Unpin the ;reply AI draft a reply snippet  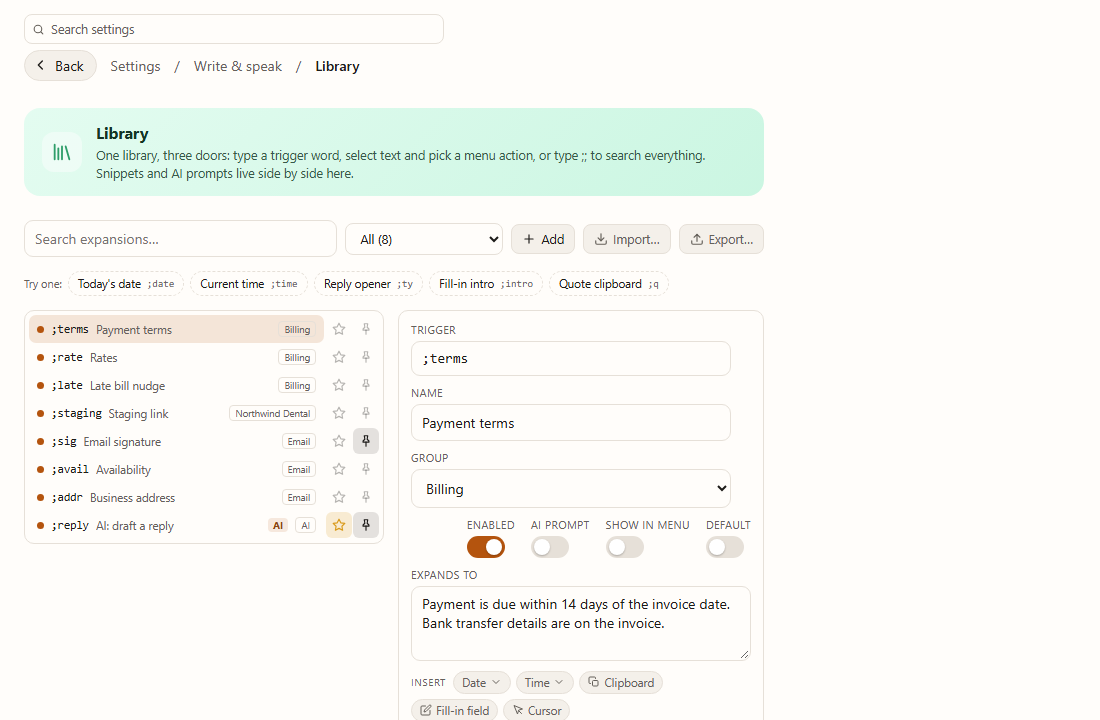(365, 526)
